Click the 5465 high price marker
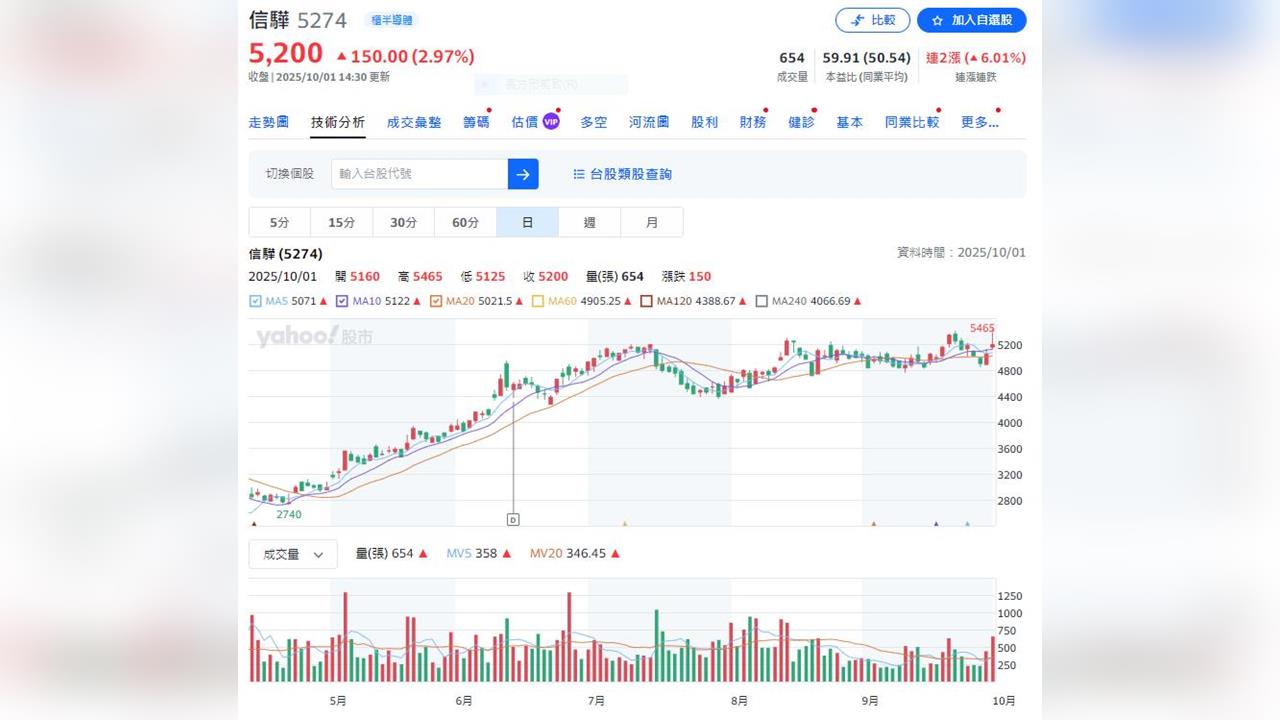The image size is (1280, 720). click(x=981, y=328)
